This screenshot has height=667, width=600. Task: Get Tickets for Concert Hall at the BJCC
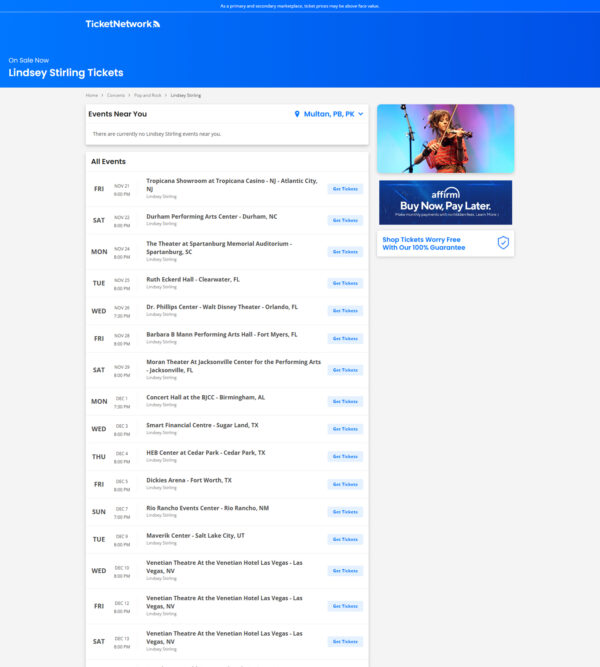[x=345, y=402]
